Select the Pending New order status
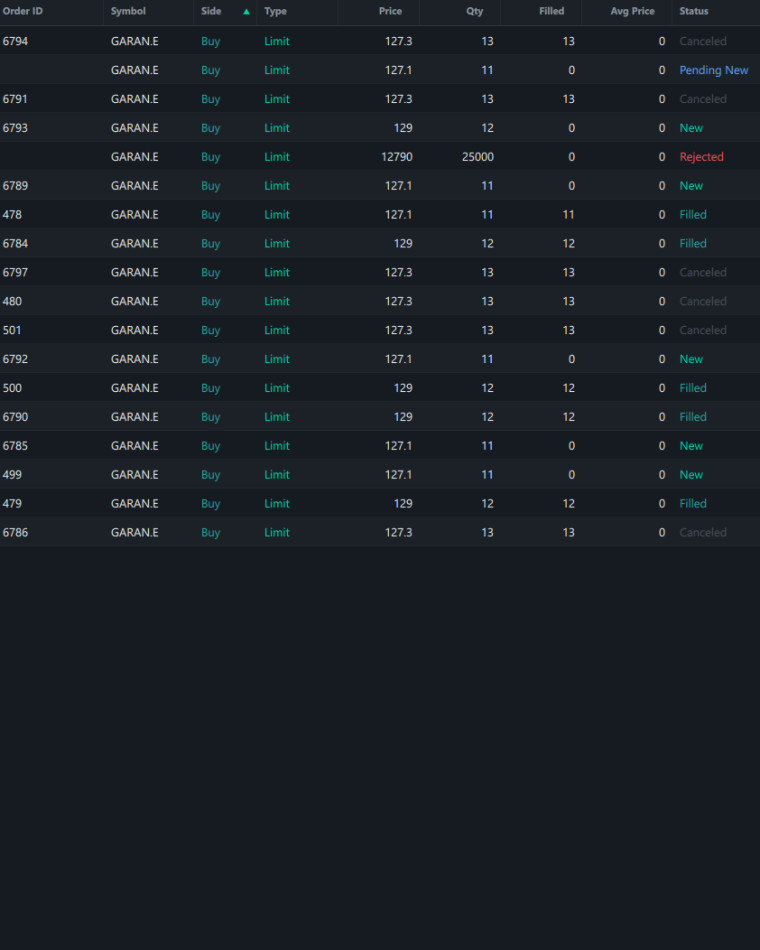This screenshot has height=950, width=760. [713, 70]
